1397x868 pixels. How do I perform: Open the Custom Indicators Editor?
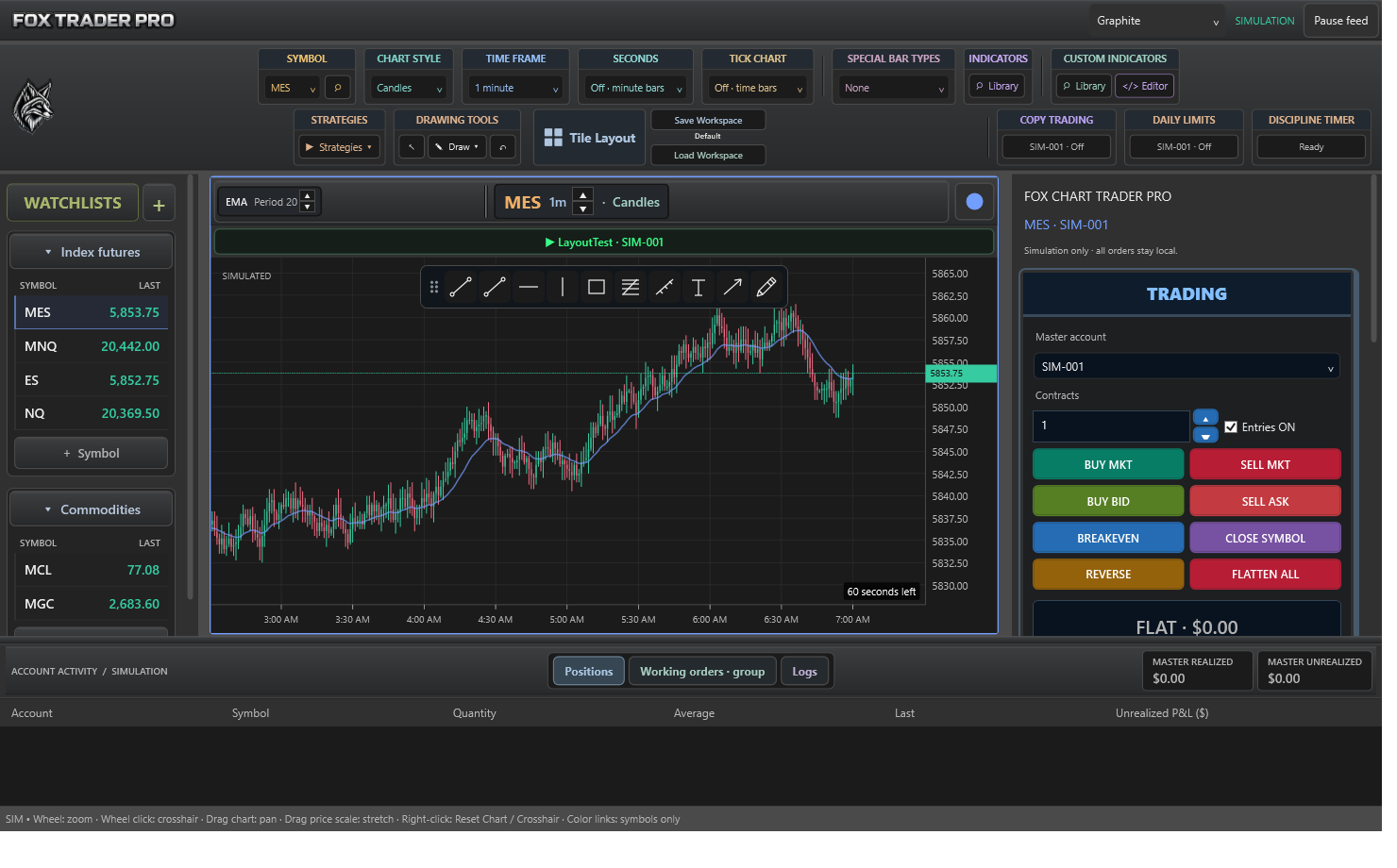1145,86
